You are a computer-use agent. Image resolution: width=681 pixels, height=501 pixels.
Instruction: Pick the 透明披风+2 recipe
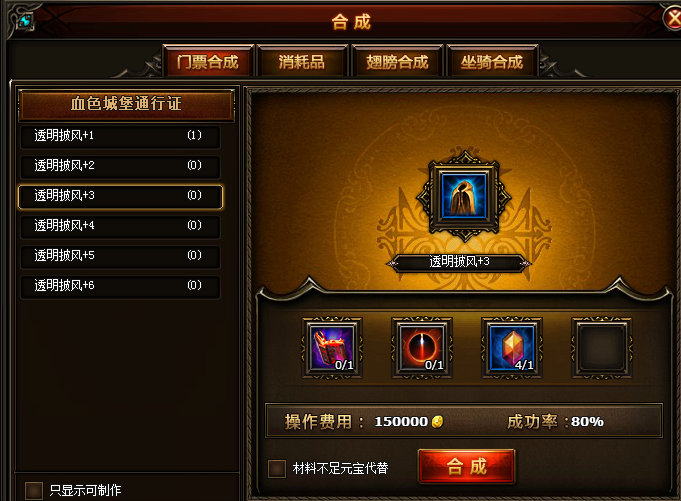[x=120, y=166]
